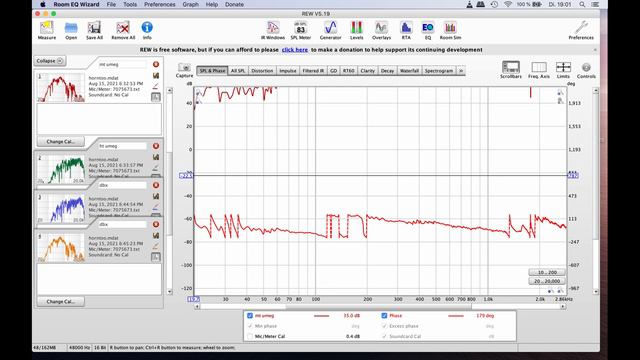Open the Graph menu
The width and height of the screenshot is (640, 360).
click(191, 4)
